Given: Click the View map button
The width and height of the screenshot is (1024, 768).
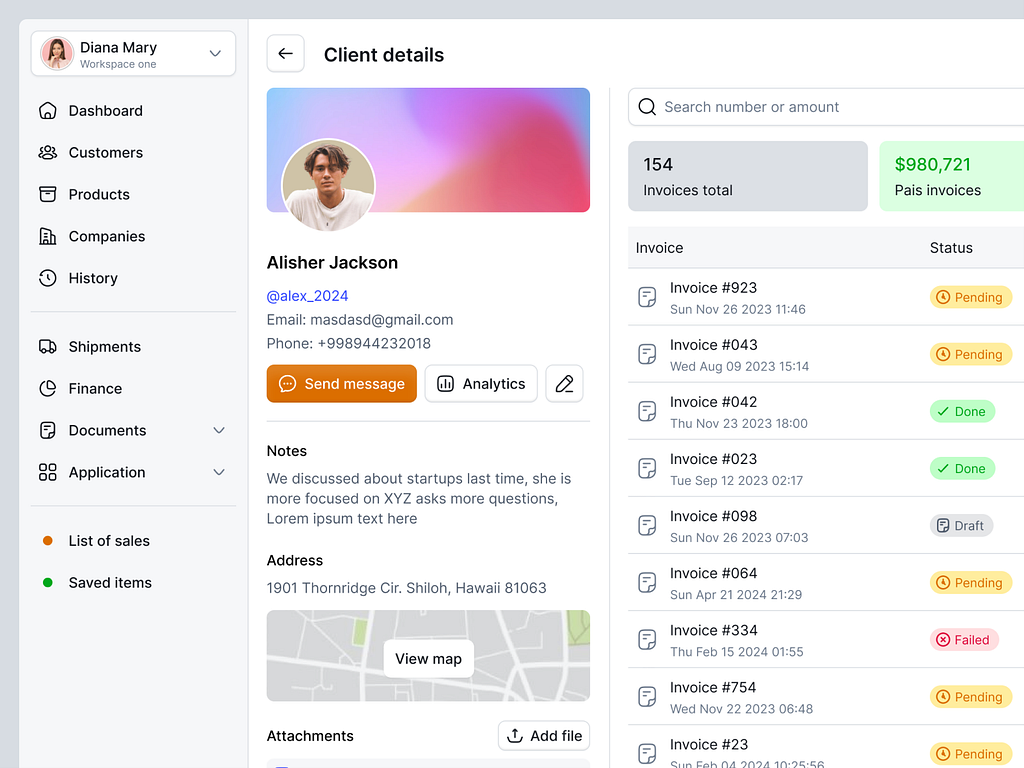Looking at the screenshot, I should tap(428, 658).
